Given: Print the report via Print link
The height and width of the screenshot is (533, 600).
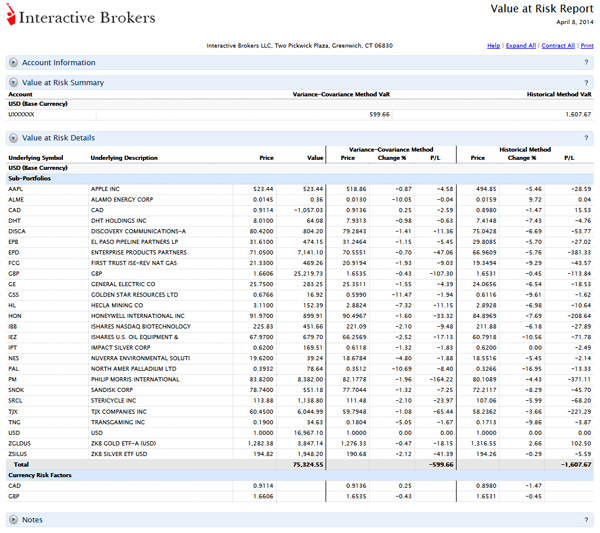Looking at the screenshot, I should 587,46.
